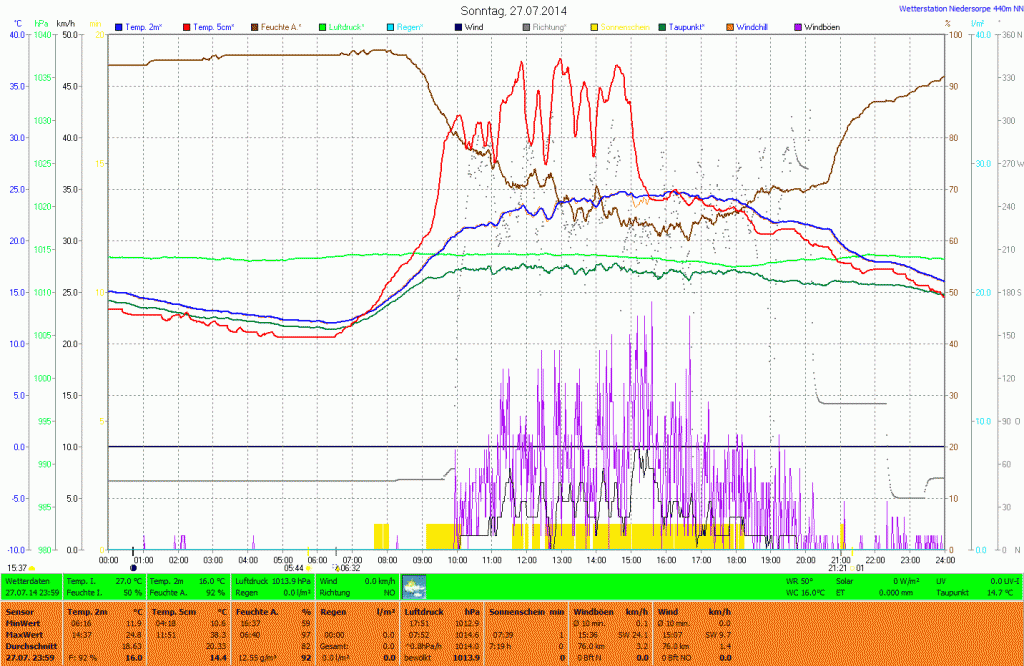The width and height of the screenshot is (1024, 666).
Task: Select the green Luftdruck legend marker
Action: (x=323, y=27)
